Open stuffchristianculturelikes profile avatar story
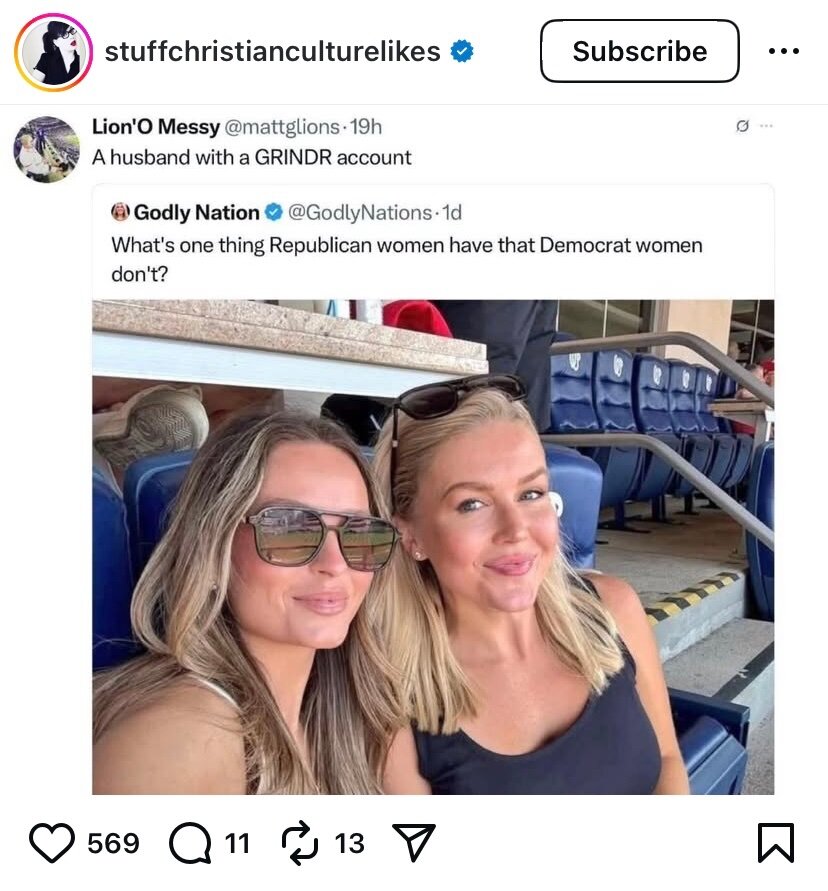This screenshot has height=891, width=828. point(53,52)
